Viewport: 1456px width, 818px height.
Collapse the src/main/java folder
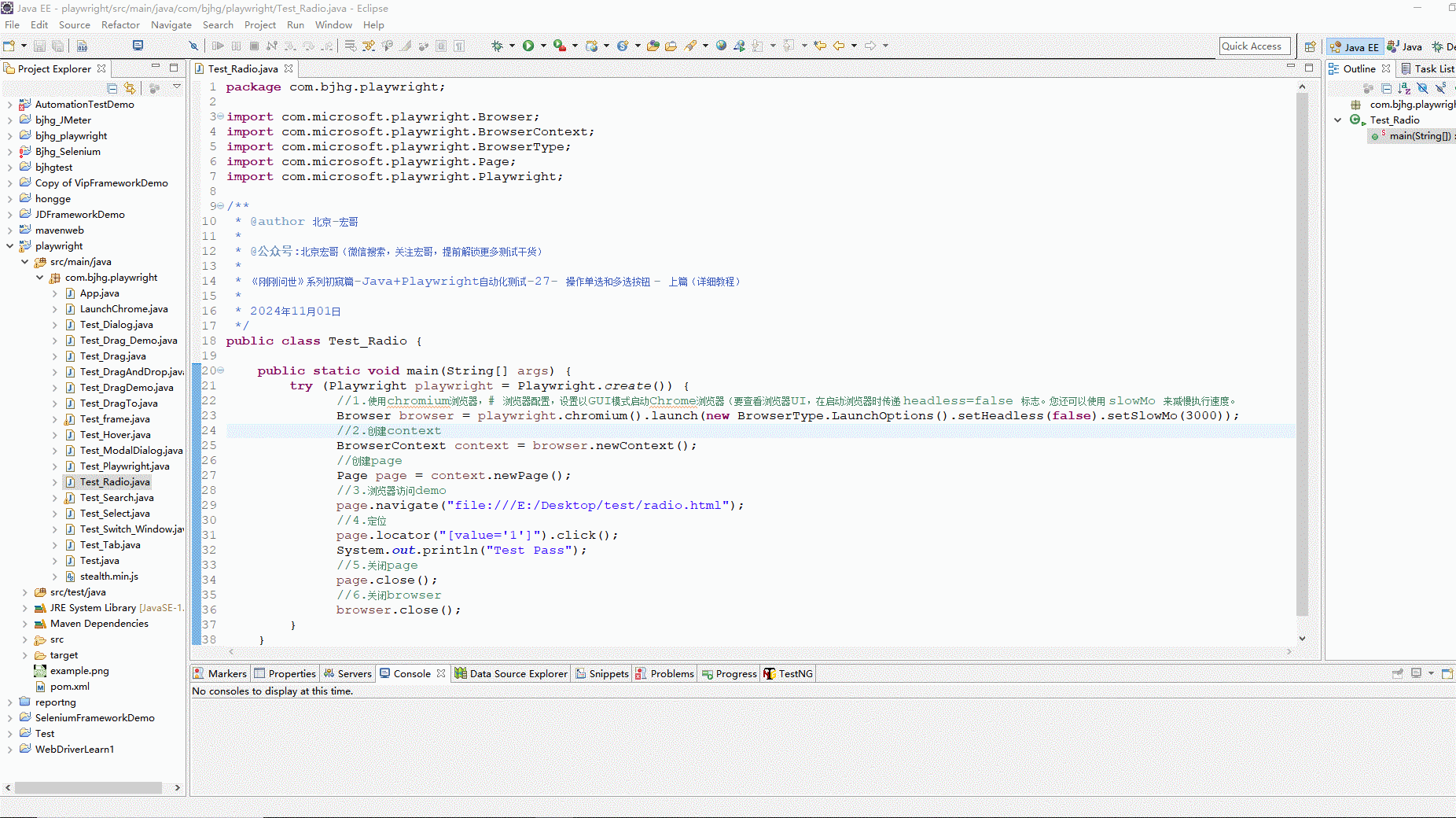pos(24,262)
